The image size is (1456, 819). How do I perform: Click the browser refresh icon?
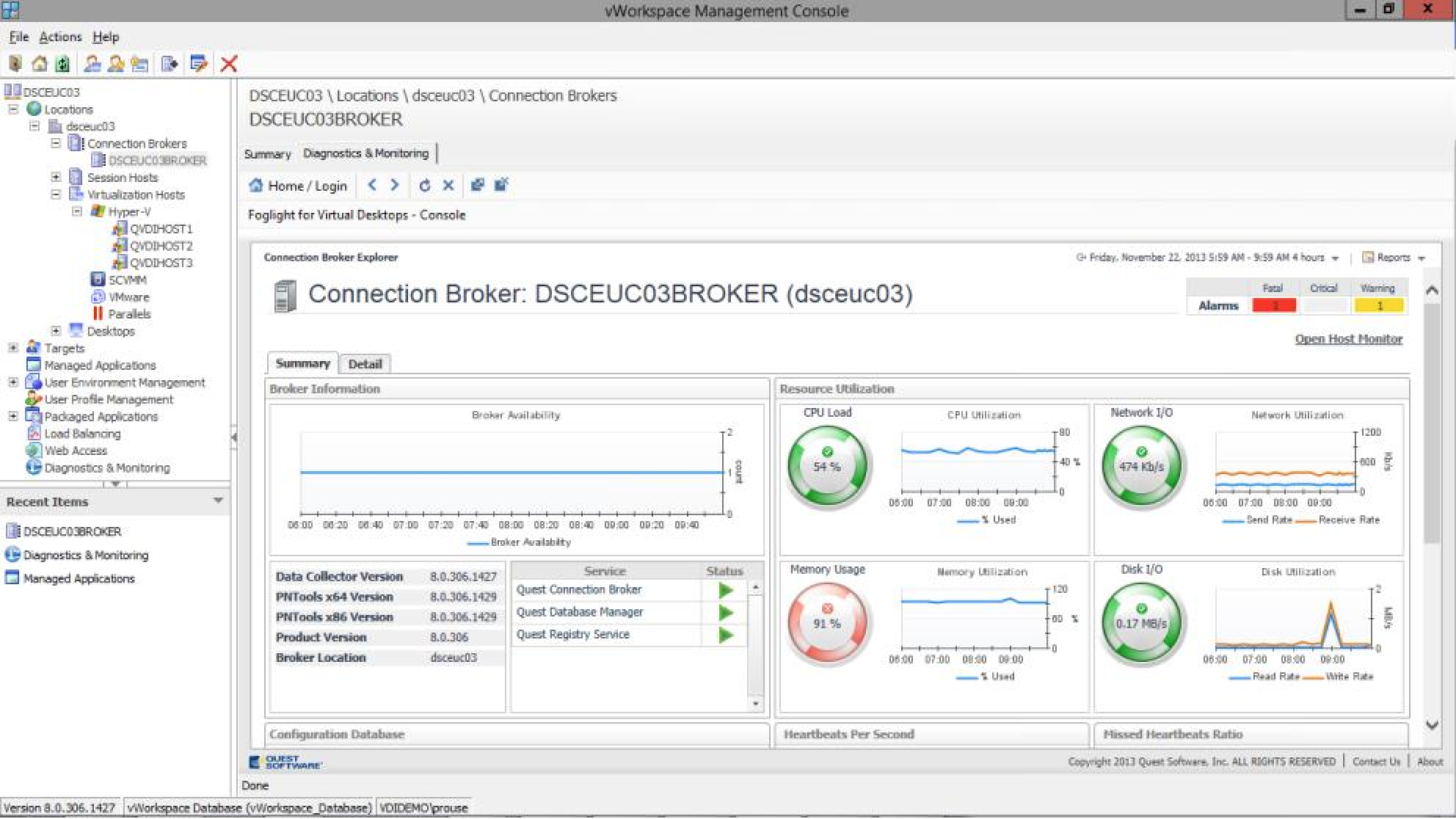coord(425,185)
